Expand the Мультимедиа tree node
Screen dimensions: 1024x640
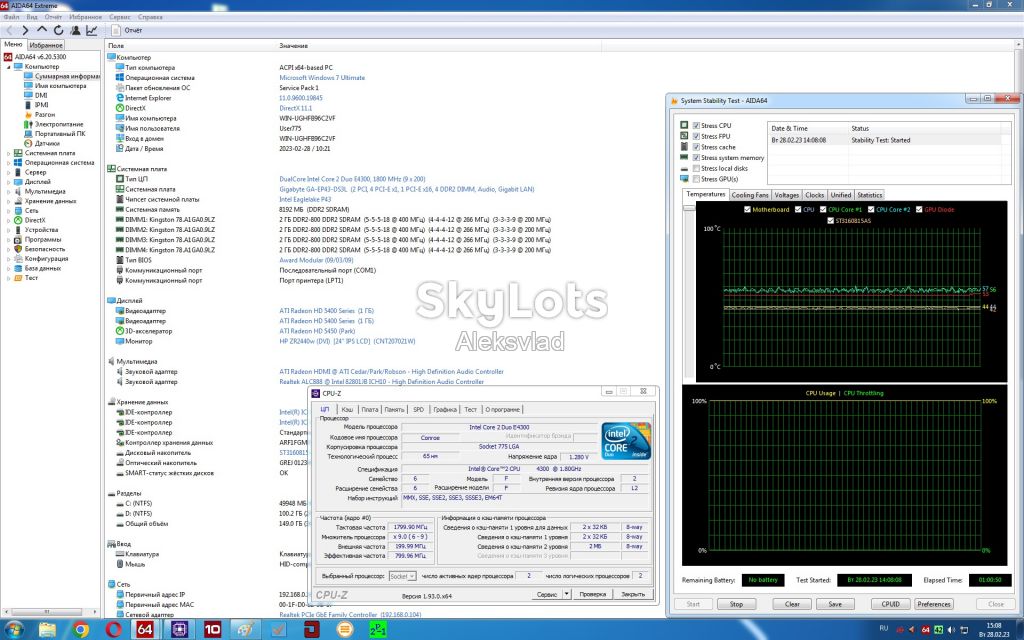[x=8, y=191]
